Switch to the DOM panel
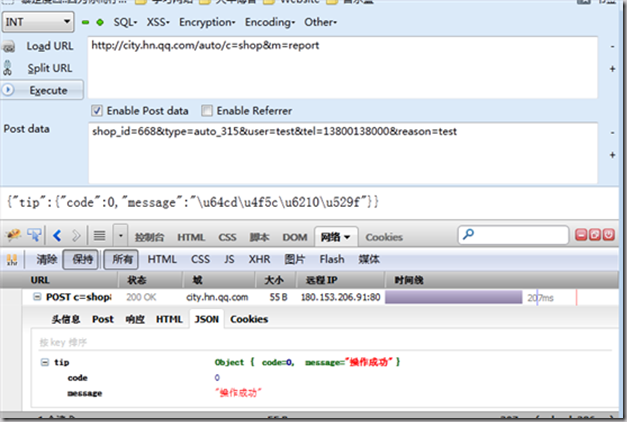Viewport: 627px width, 422px height. [x=295, y=237]
